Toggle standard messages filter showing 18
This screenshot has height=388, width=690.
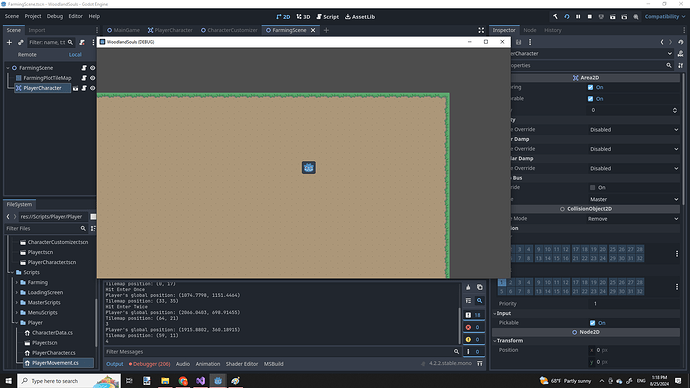click(x=473, y=315)
